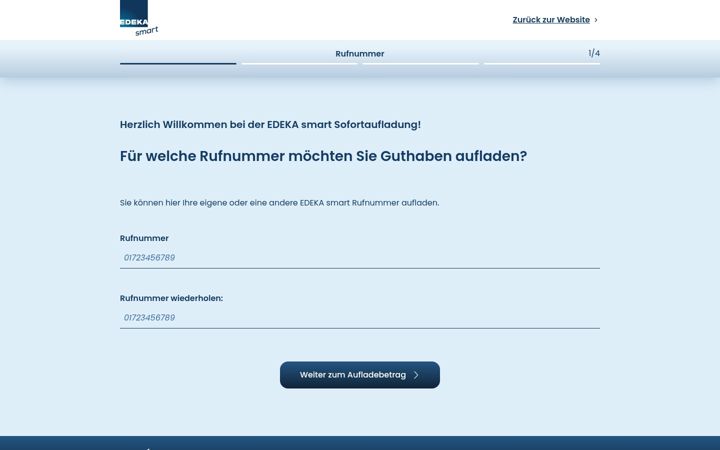Click heading 'Für welche Rufnummer möchten Sie Guthaben aufladen?'
The image size is (720, 450).
(323, 156)
